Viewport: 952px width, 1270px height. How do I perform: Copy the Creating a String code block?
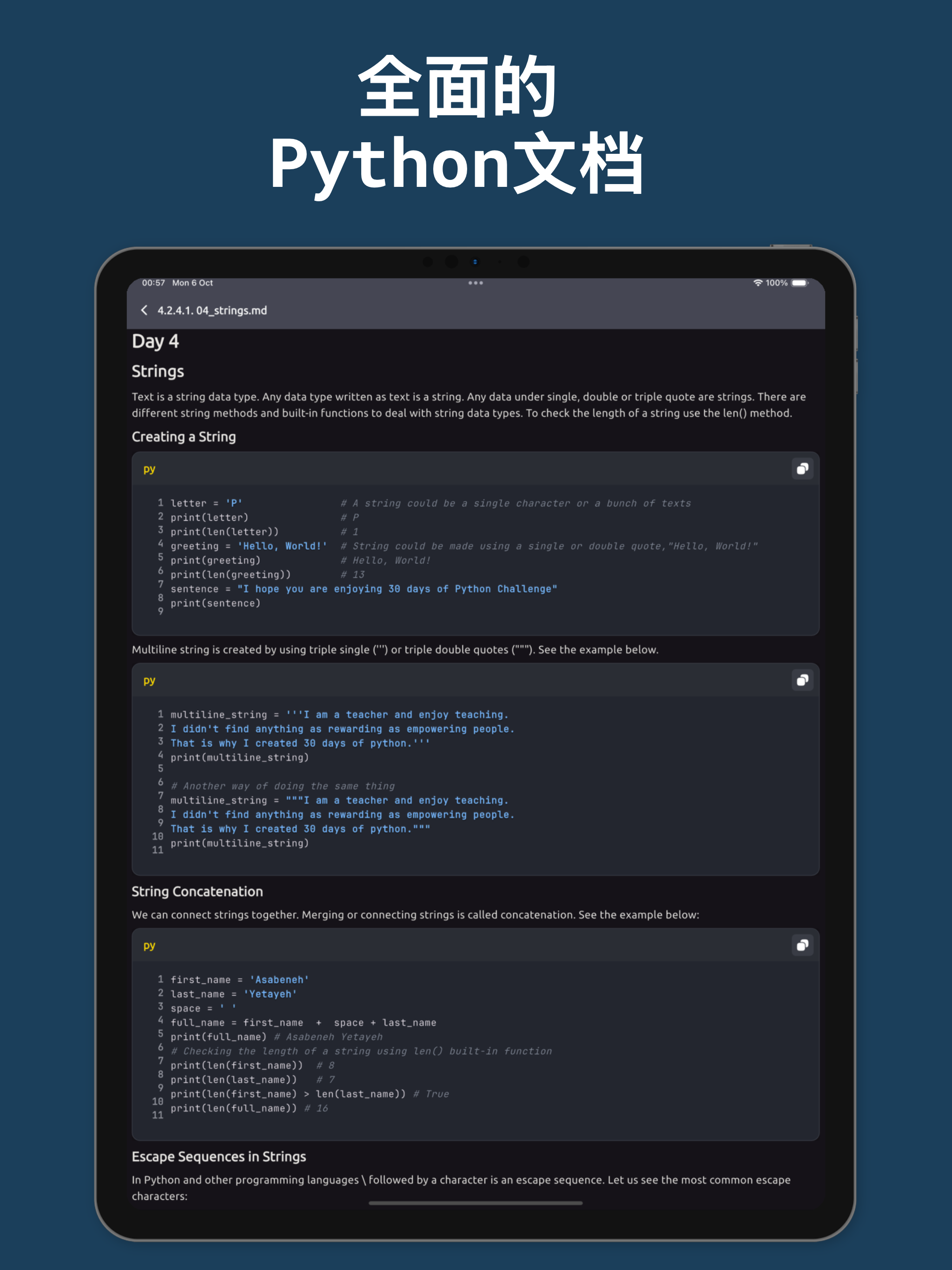click(x=802, y=469)
